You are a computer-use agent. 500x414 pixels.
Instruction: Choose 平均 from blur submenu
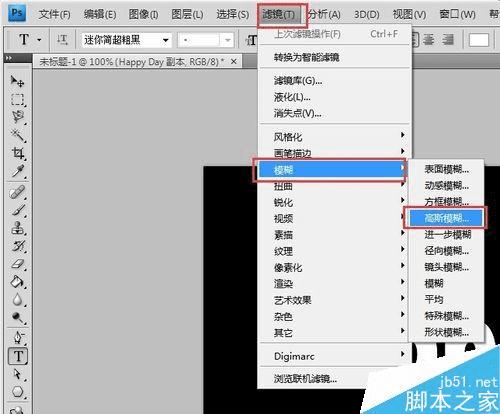pos(446,299)
